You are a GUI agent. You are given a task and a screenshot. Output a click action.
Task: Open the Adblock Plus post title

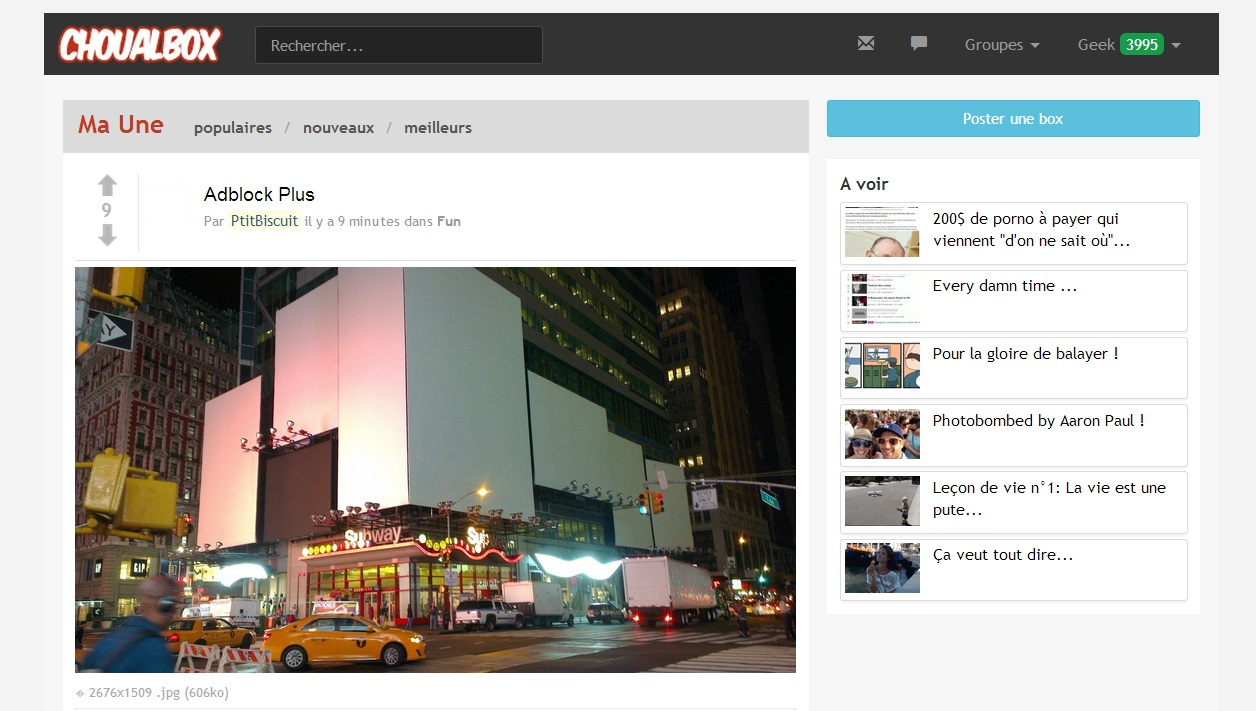coord(259,195)
